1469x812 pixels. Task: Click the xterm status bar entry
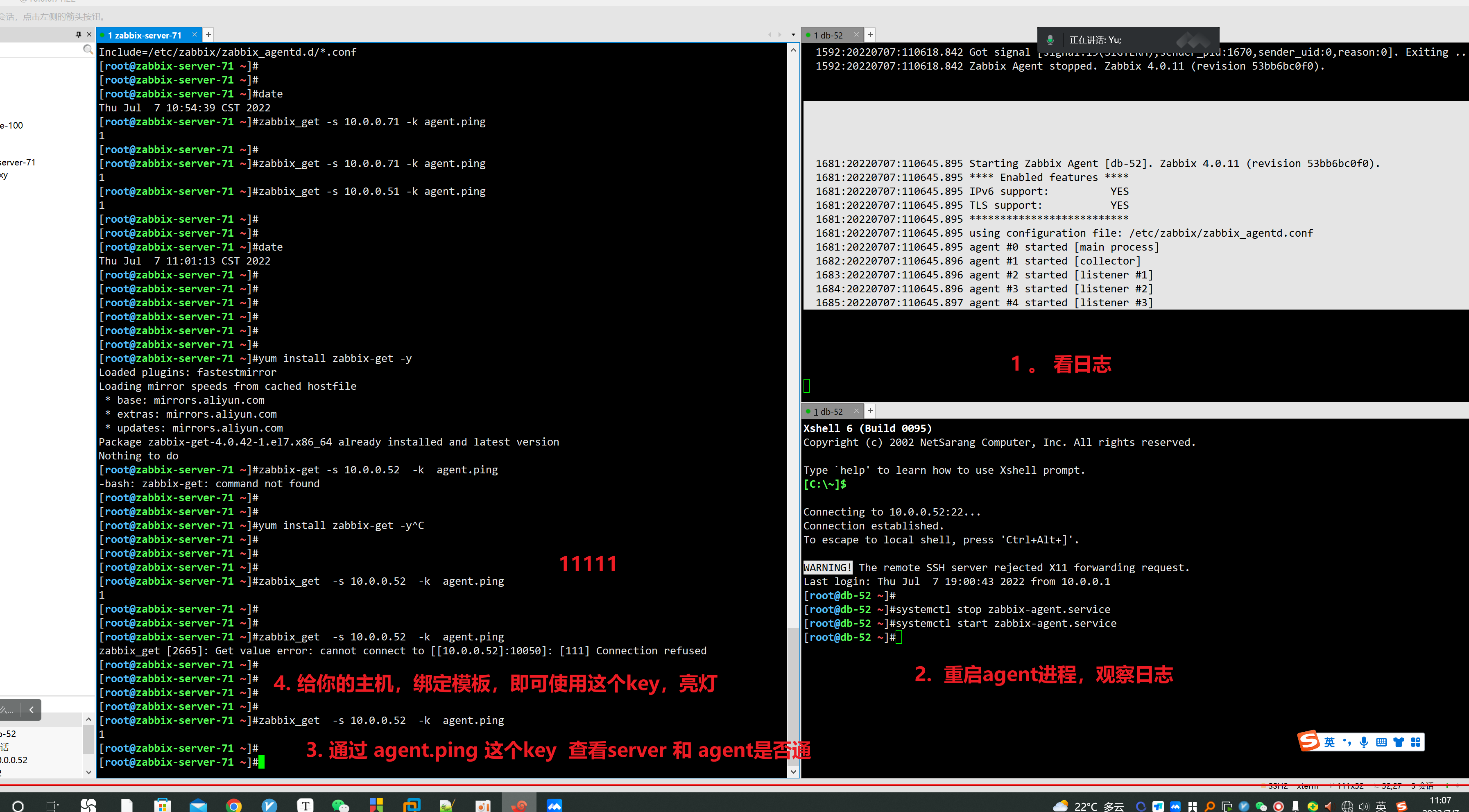1308,786
